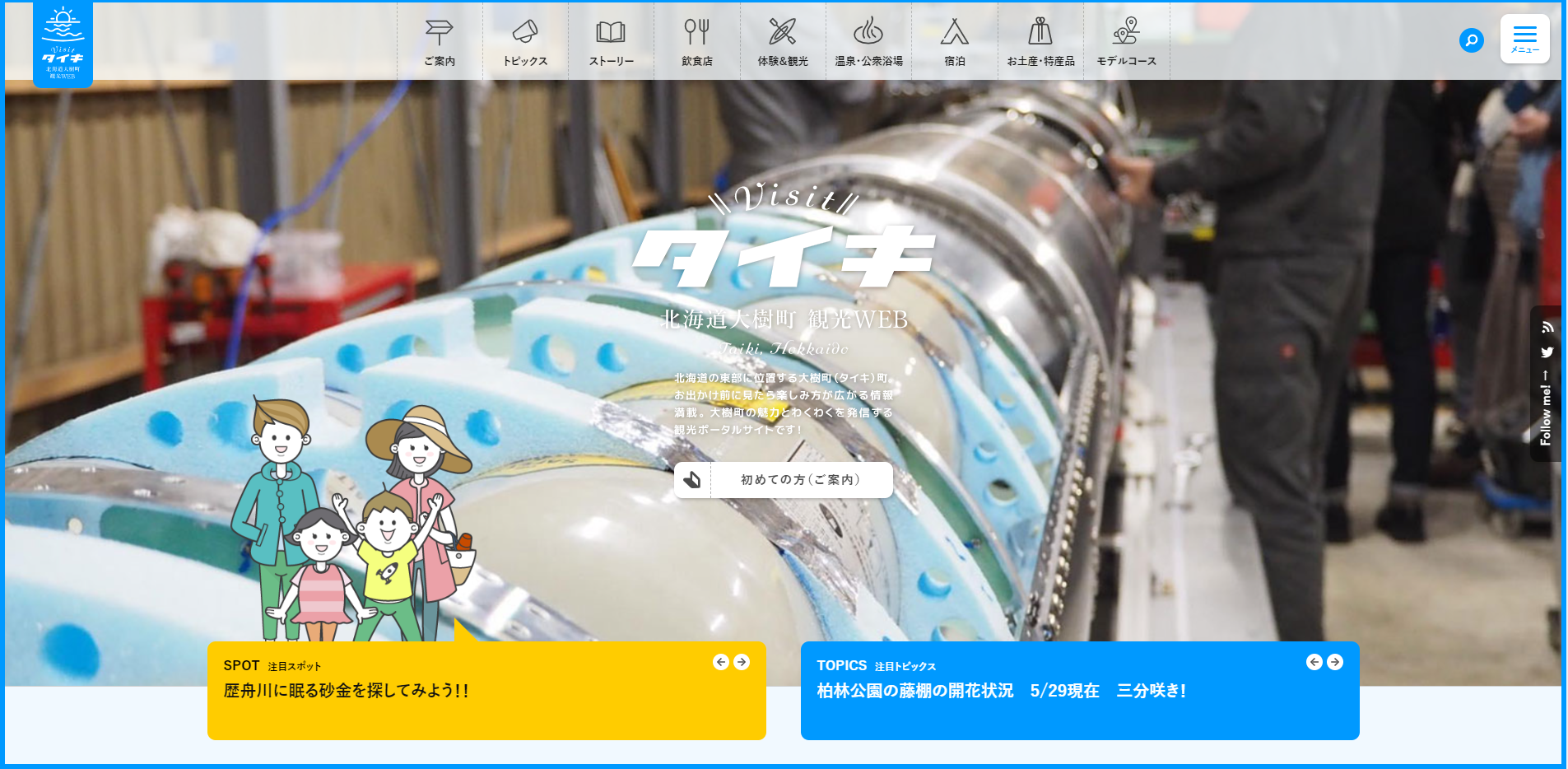This screenshot has height=769, width=1568.
Task: Open 柏林公園の藤棚の開花状況 topic link
Action: (x=1002, y=691)
